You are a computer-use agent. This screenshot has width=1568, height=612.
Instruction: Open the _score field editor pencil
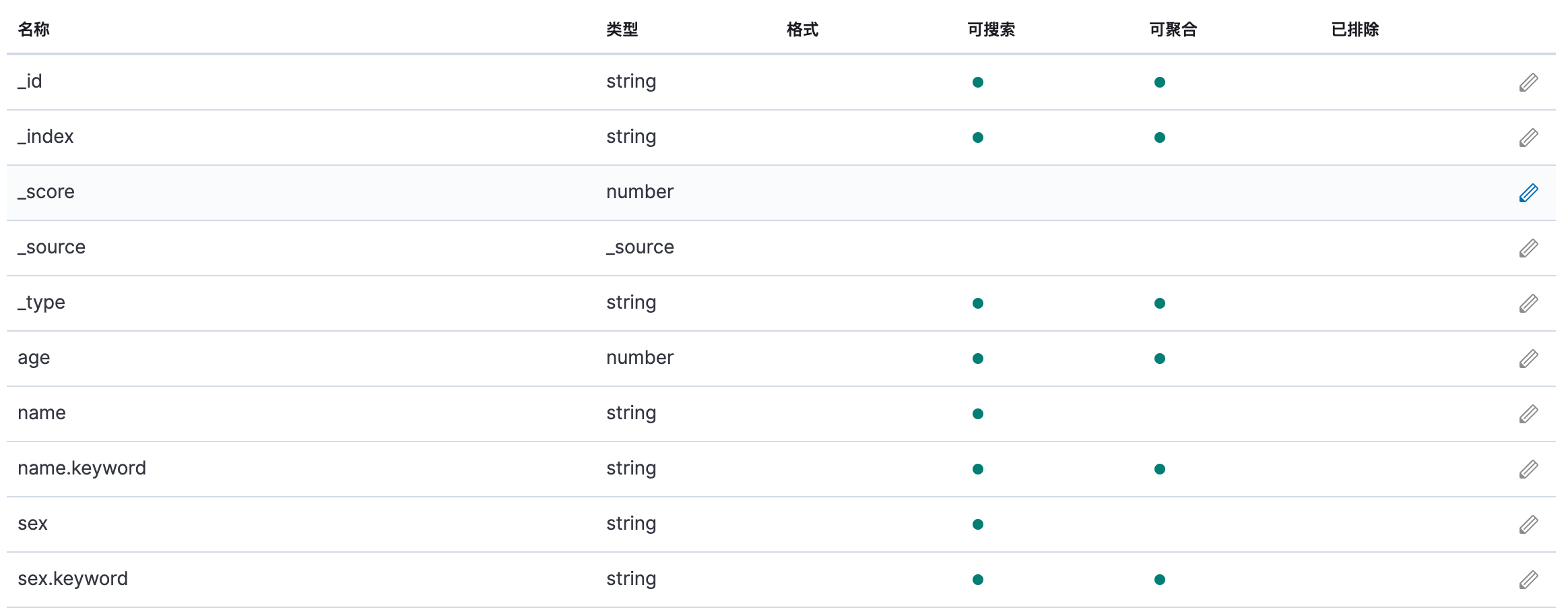(x=1528, y=193)
